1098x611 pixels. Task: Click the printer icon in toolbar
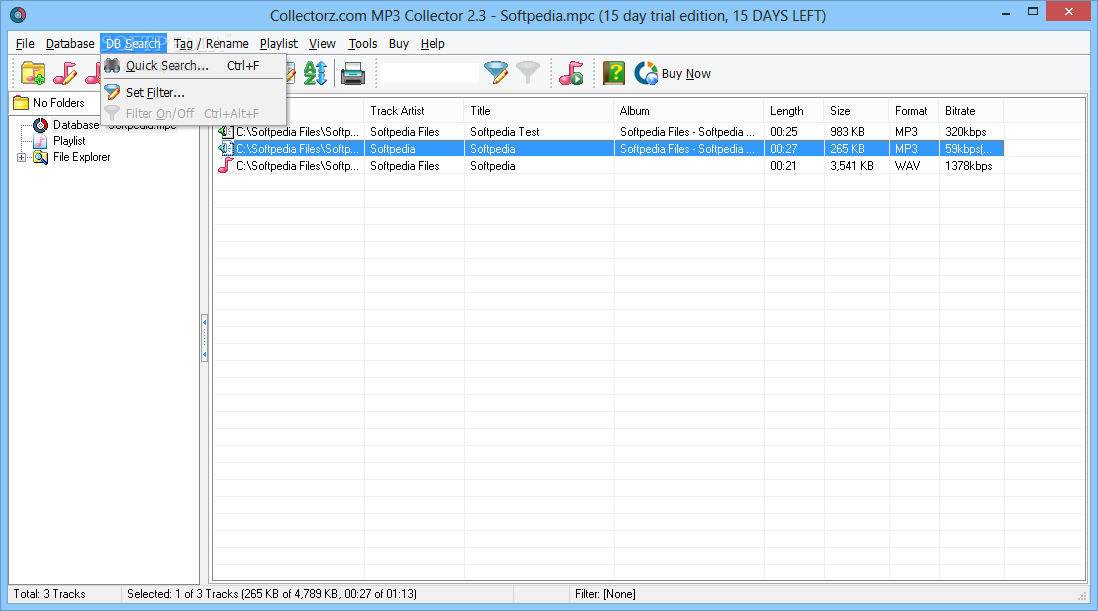click(x=353, y=73)
